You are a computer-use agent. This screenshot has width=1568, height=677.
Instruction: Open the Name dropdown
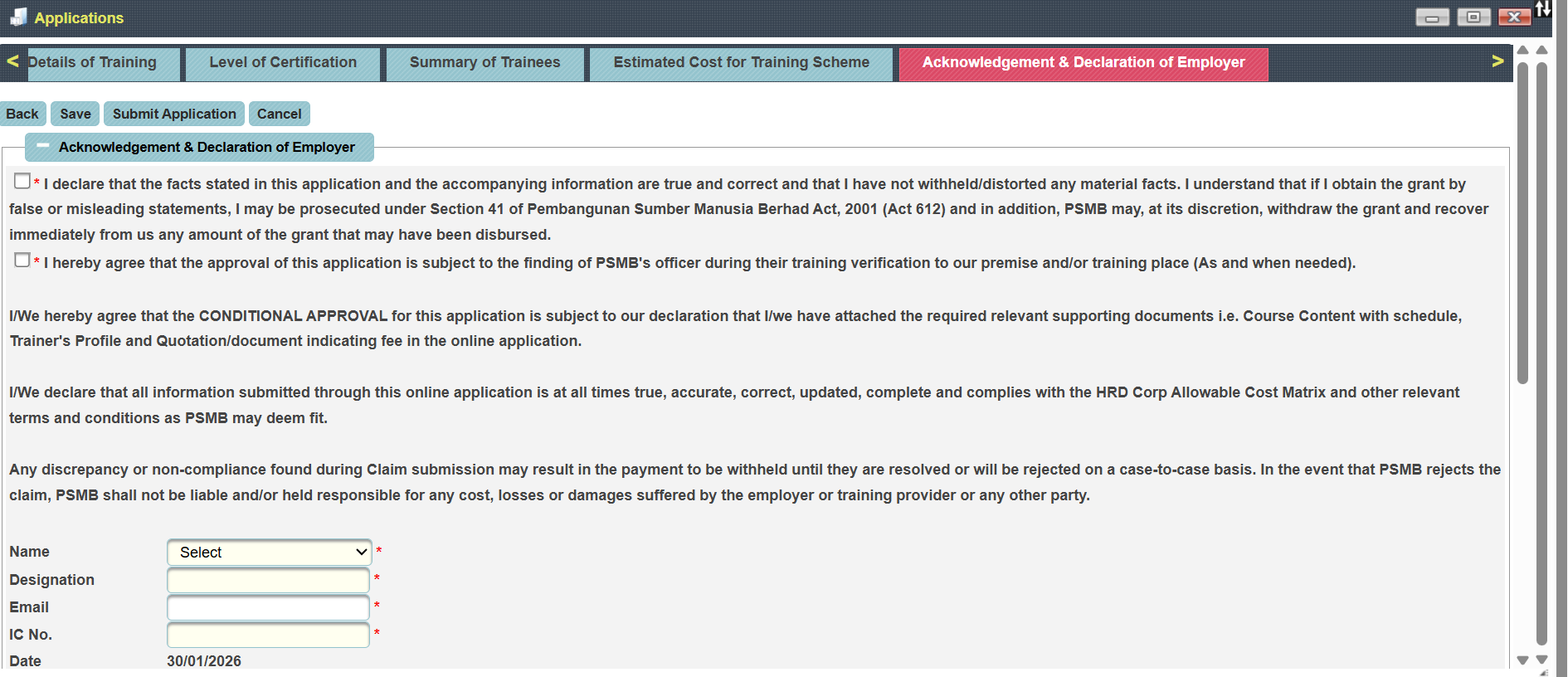tap(269, 553)
